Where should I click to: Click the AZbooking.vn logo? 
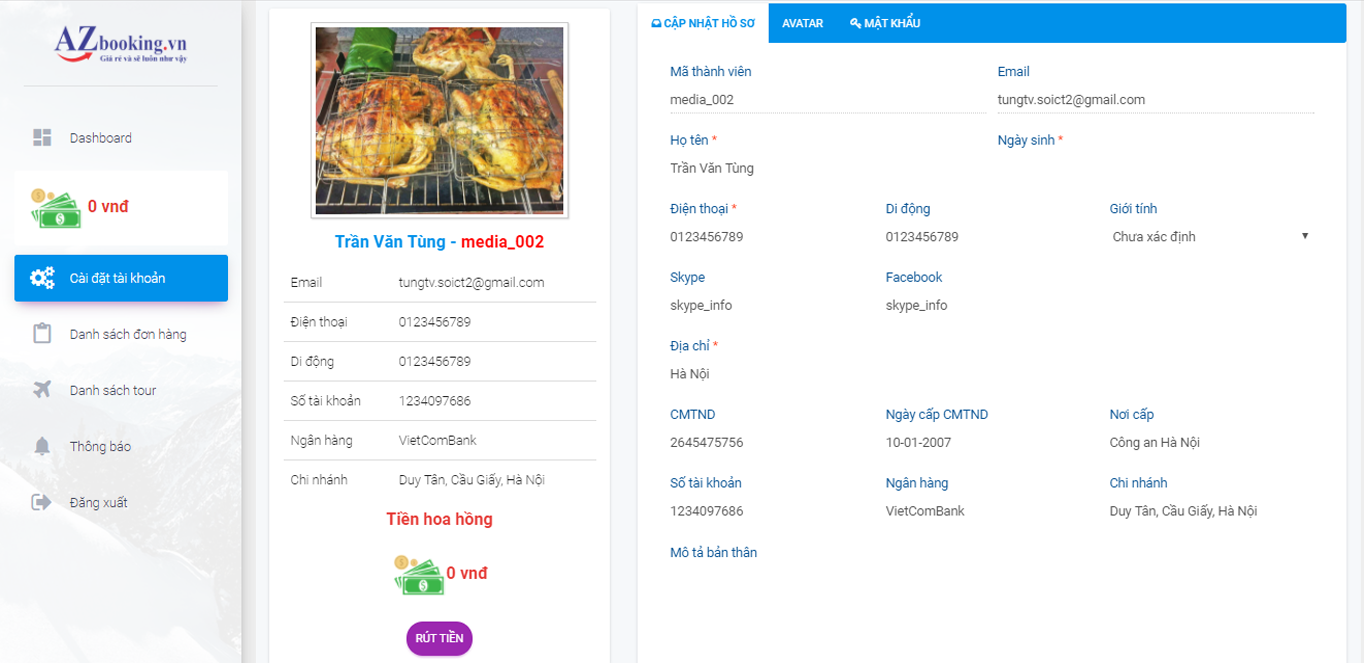121,44
